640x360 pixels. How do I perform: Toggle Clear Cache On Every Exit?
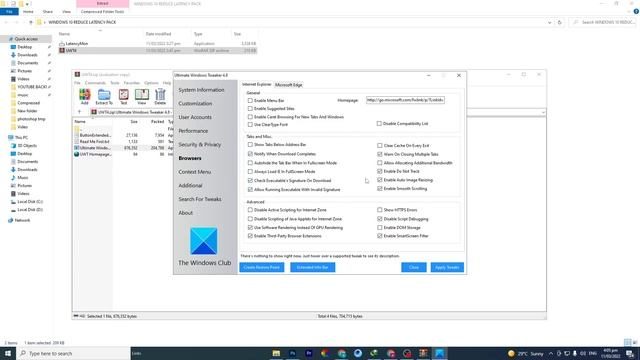(380, 145)
